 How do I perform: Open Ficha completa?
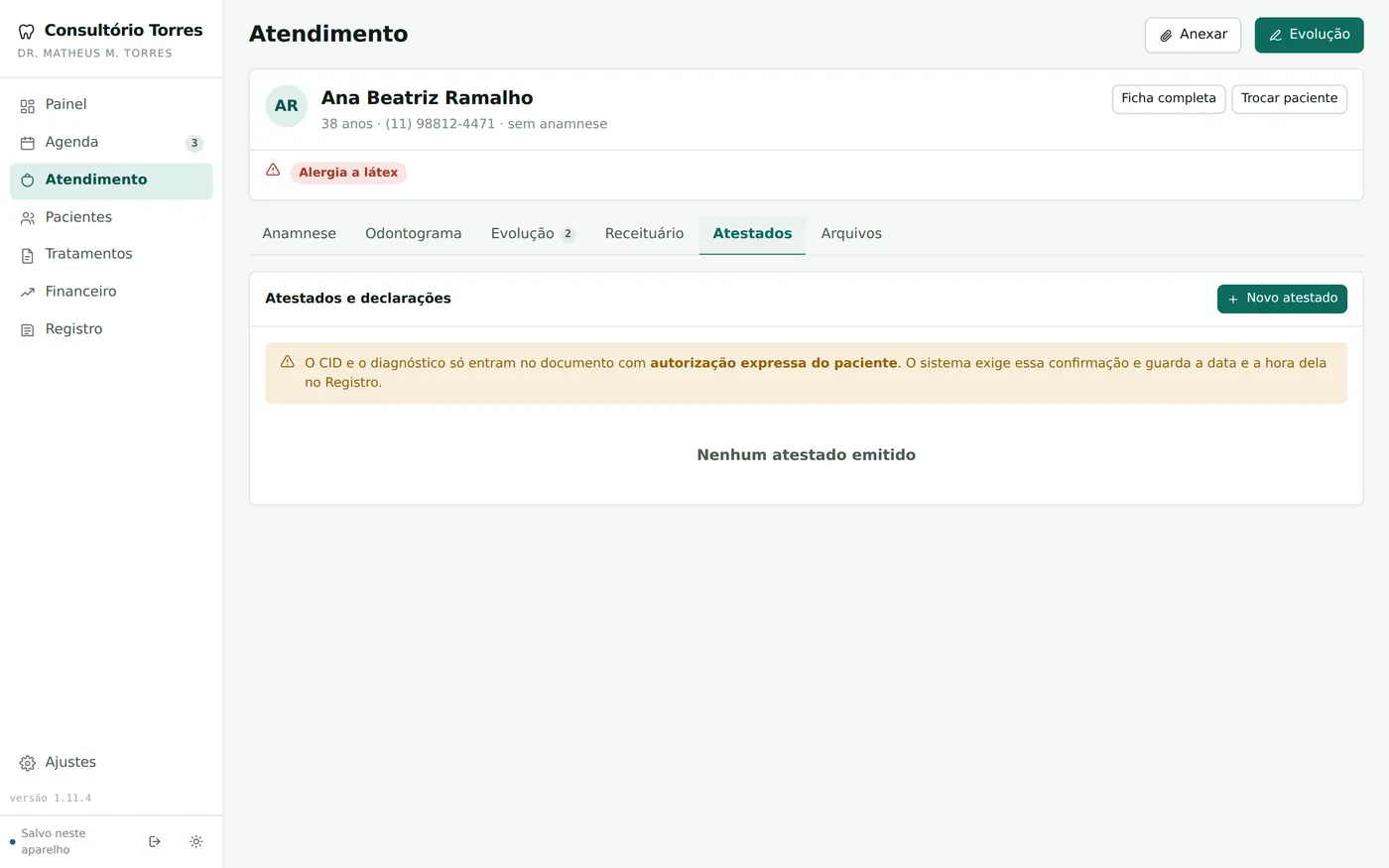point(1169,99)
